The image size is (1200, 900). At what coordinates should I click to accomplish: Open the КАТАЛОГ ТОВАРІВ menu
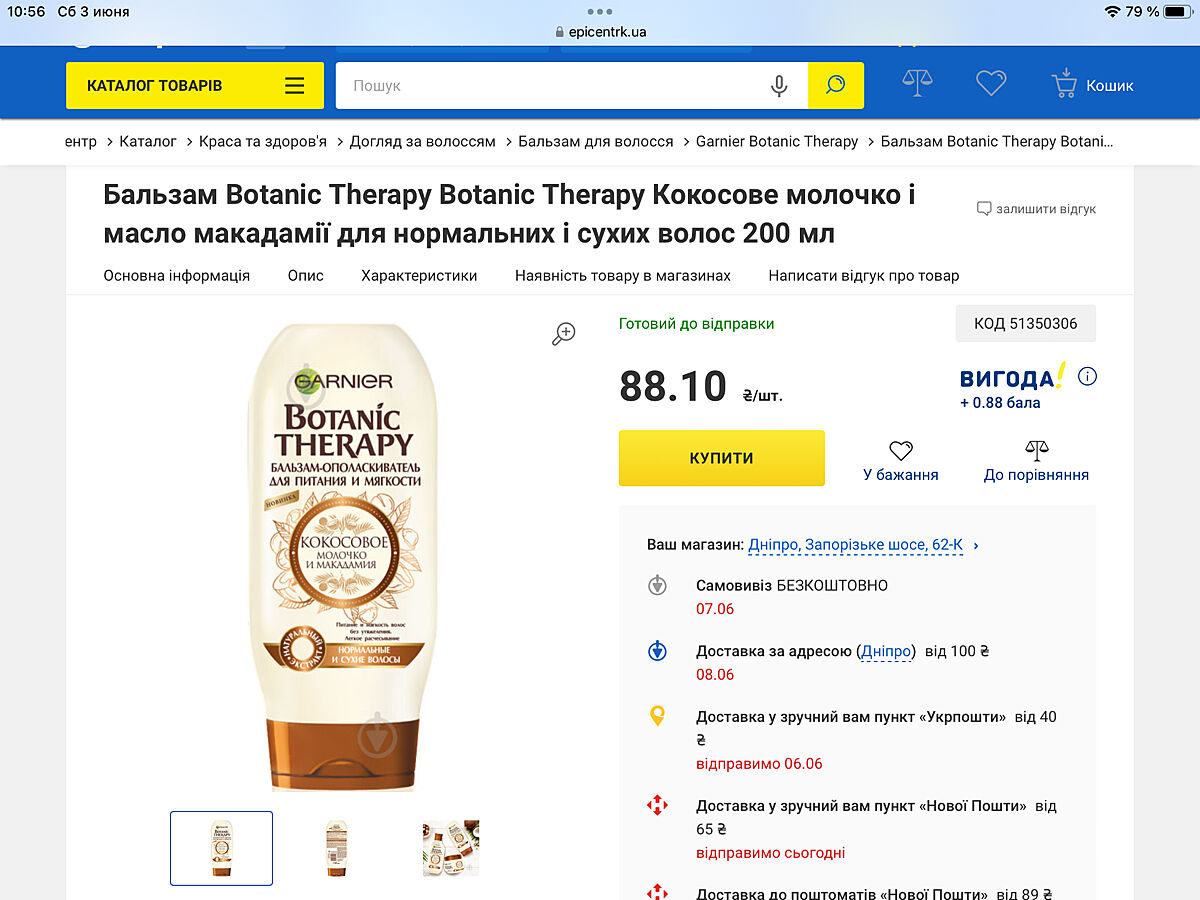(x=195, y=86)
